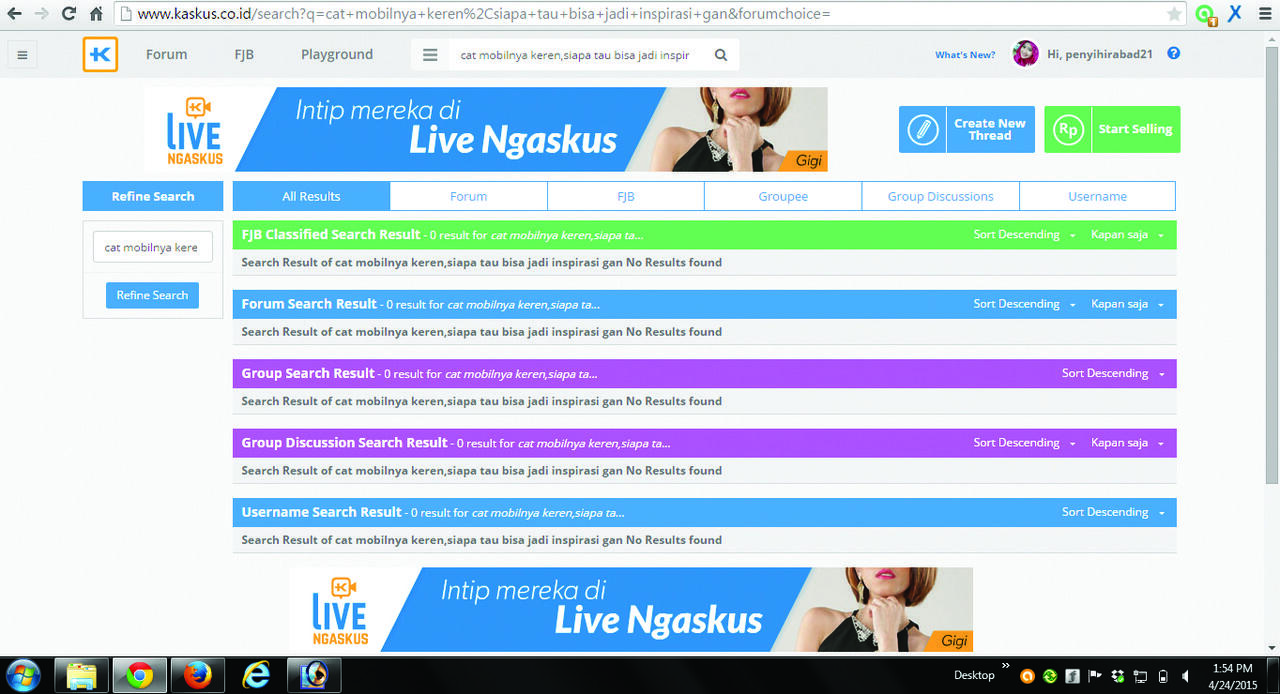Open the user avatar picture
The height and width of the screenshot is (694, 1280).
point(1025,54)
